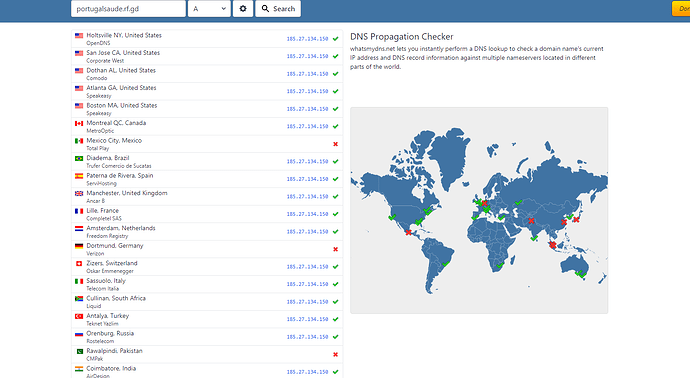The width and height of the screenshot is (690, 378).
Task: Click the 'Amsterdam, Netherlands' text
Action: click(x=121, y=228)
